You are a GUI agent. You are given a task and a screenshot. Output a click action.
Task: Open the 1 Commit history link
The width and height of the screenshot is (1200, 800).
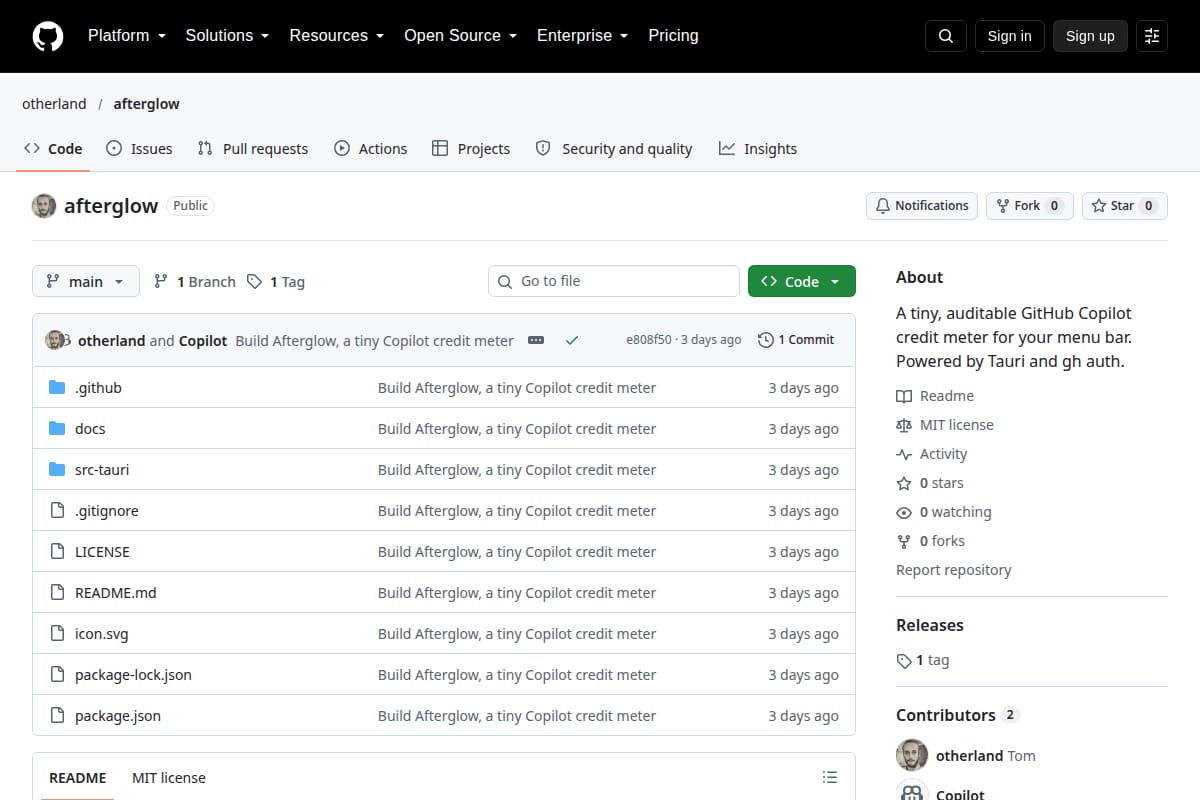click(x=796, y=340)
